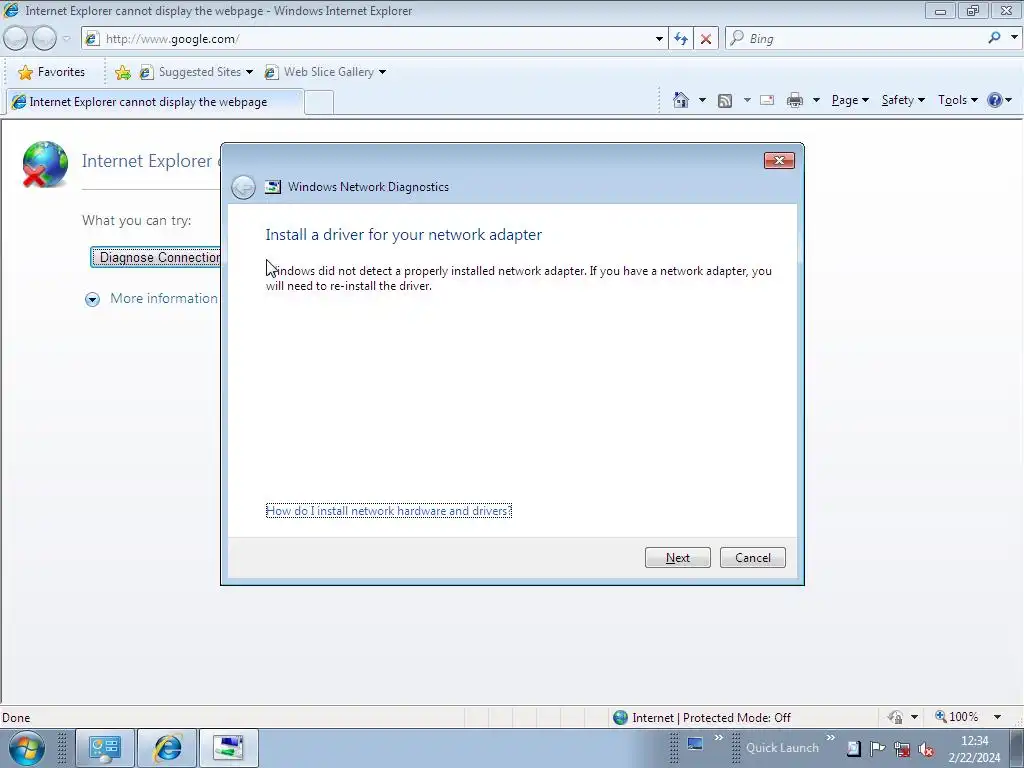Open the Tools menu
Image resolution: width=1024 pixels, height=768 pixels.
click(957, 100)
